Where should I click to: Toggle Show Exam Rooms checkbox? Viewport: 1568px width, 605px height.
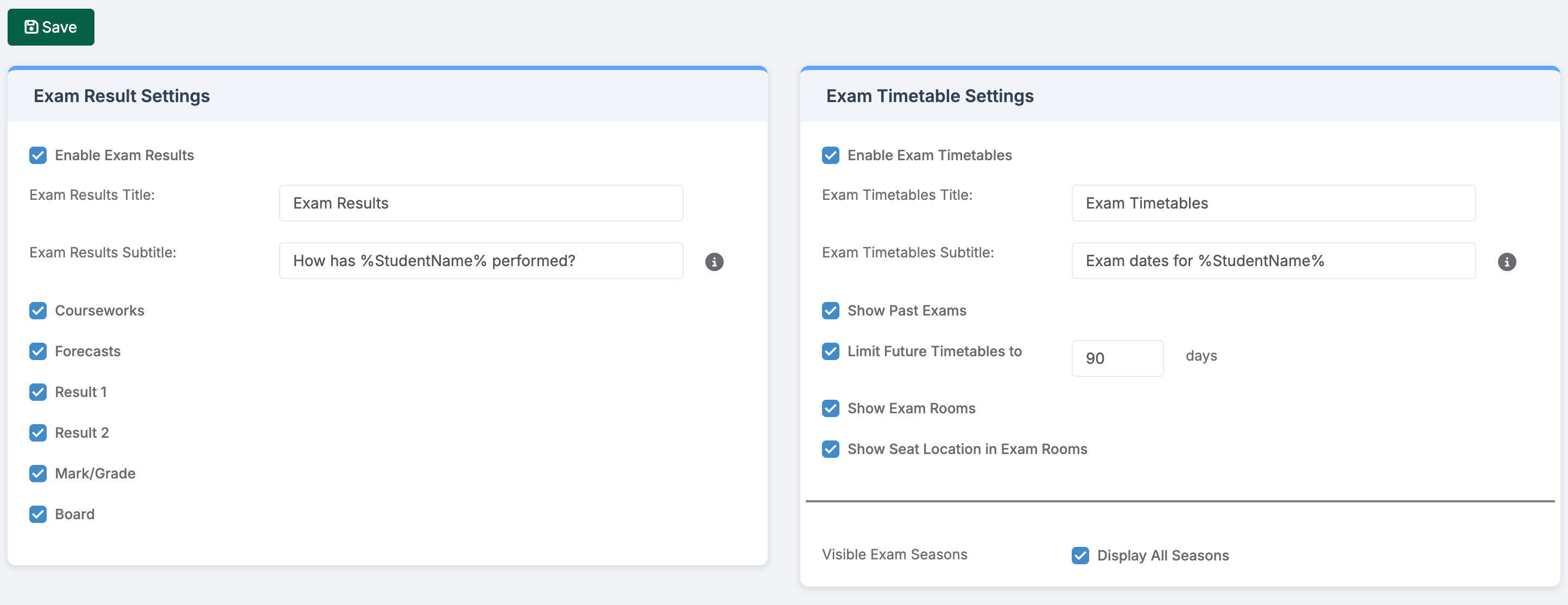click(830, 408)
